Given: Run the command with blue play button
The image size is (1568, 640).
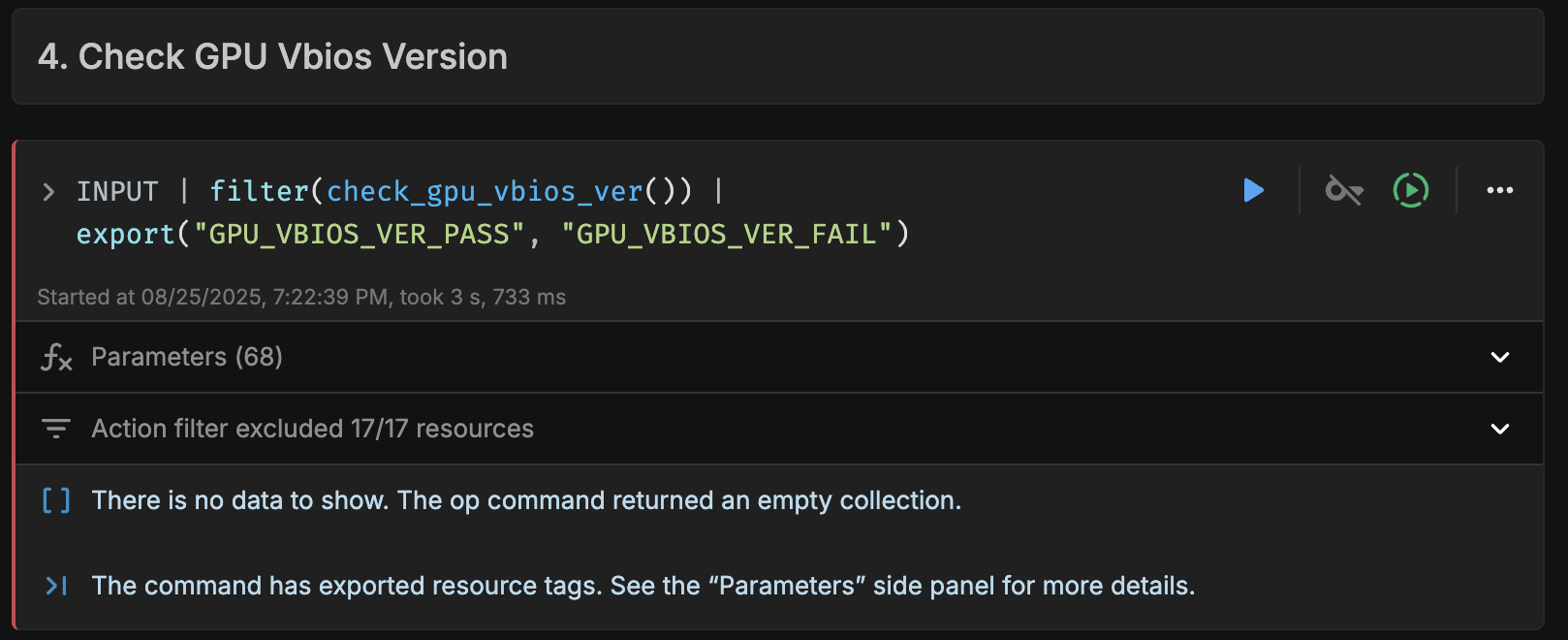Looking at the screenshot, I should point(1253,190).
